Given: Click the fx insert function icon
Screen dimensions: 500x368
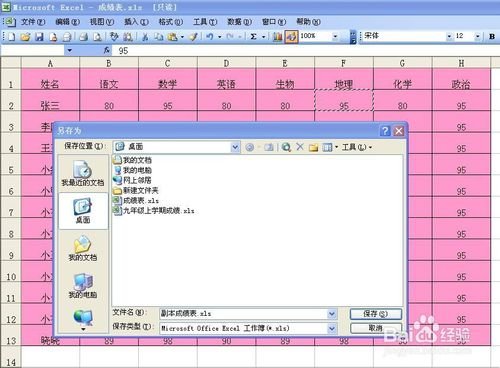Looking at the screenshot, I should [x=106, y=50].
